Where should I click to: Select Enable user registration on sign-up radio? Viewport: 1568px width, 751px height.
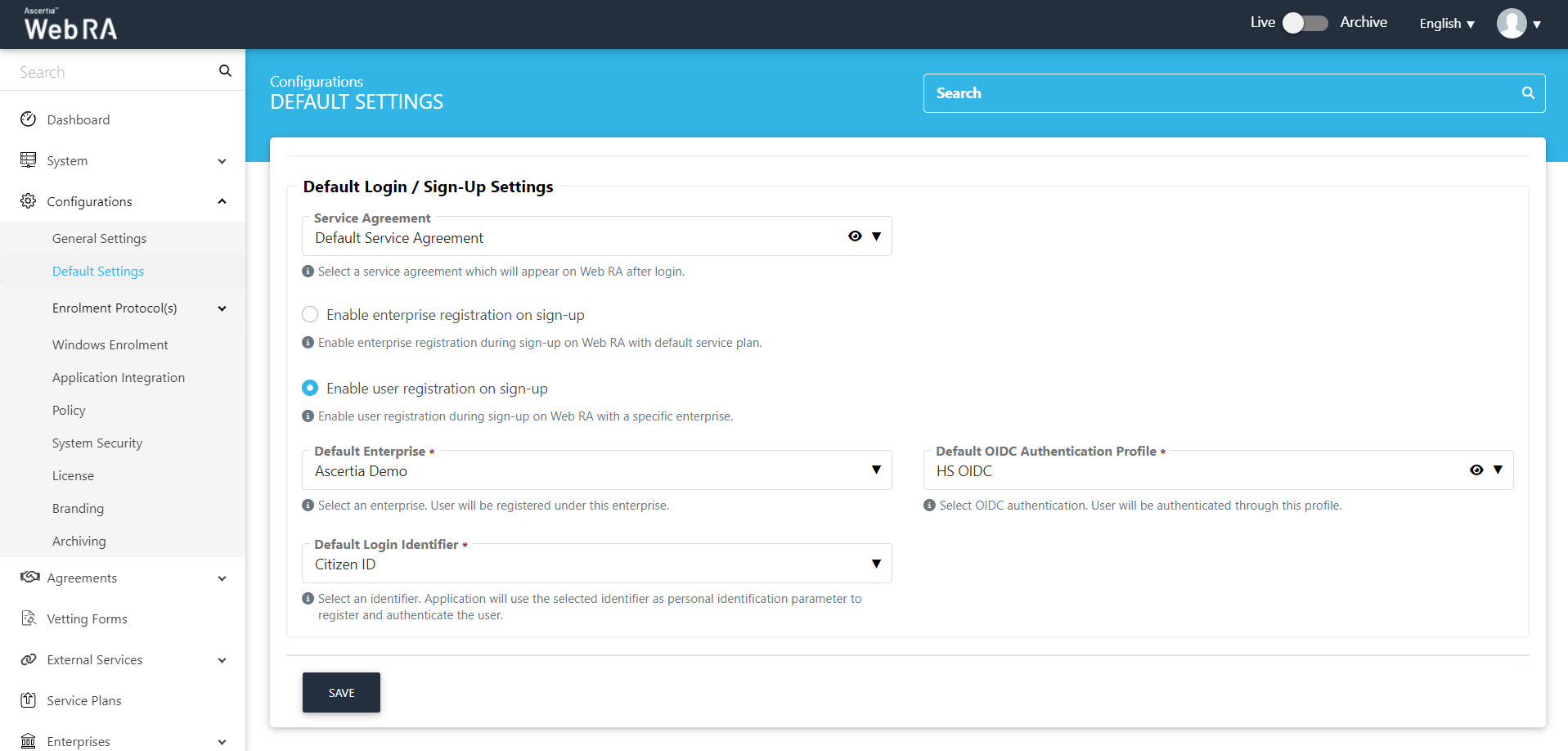[310, 388]
